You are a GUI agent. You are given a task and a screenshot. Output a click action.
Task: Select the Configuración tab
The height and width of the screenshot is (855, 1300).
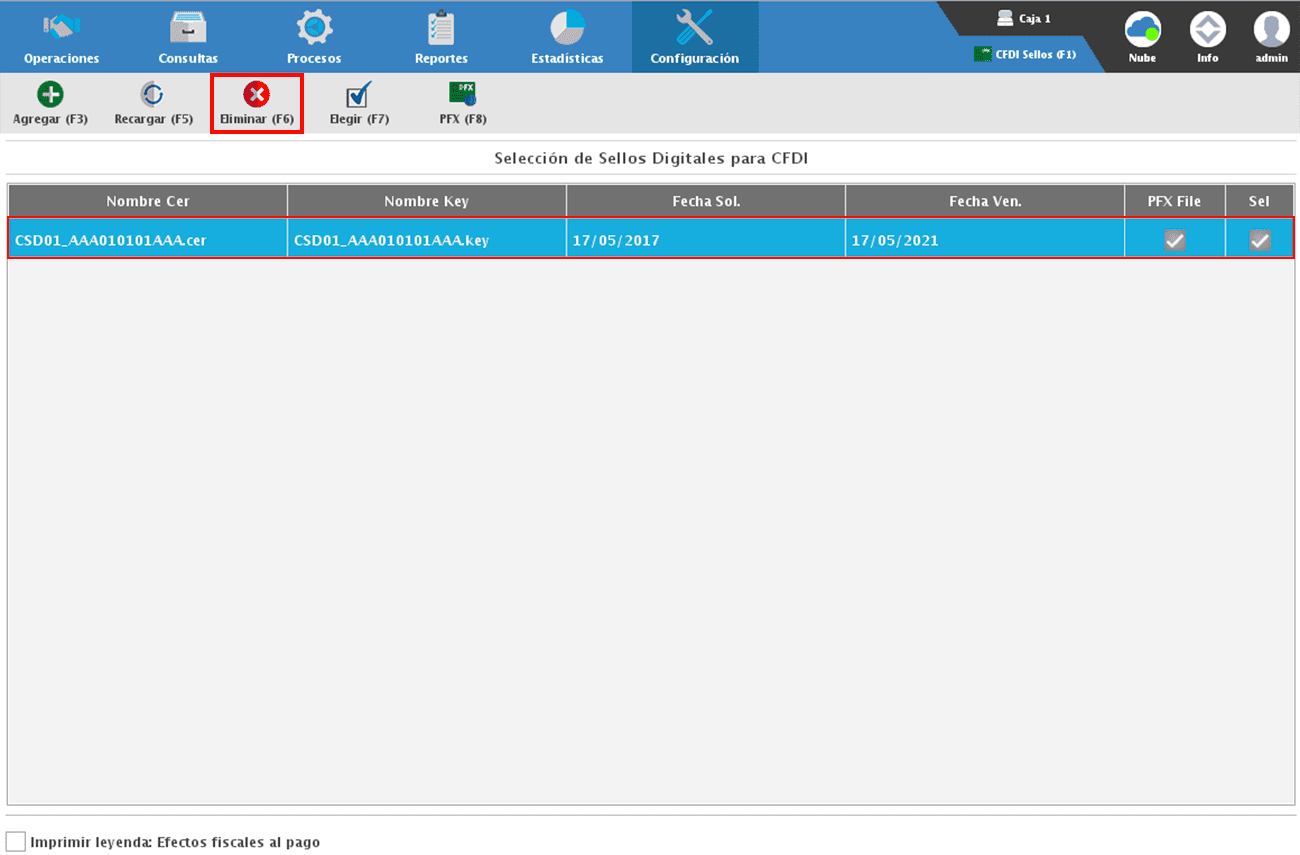coord(694,37)
